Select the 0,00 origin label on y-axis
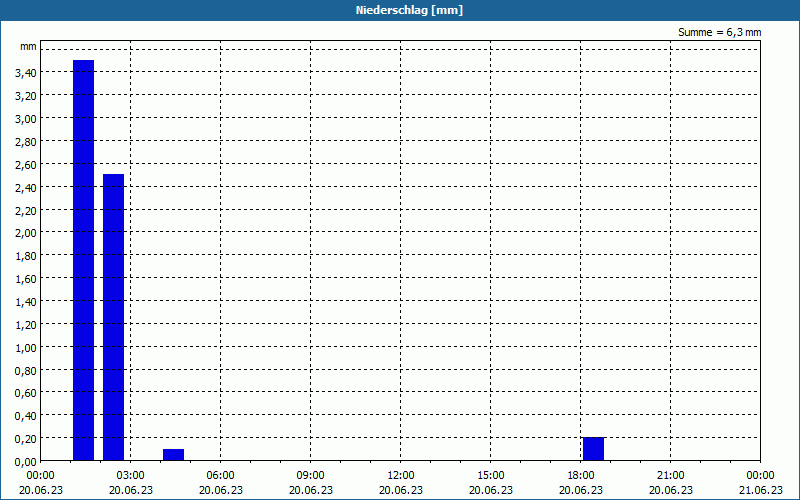This screenshot has height=500, width=800. point(26,462)
